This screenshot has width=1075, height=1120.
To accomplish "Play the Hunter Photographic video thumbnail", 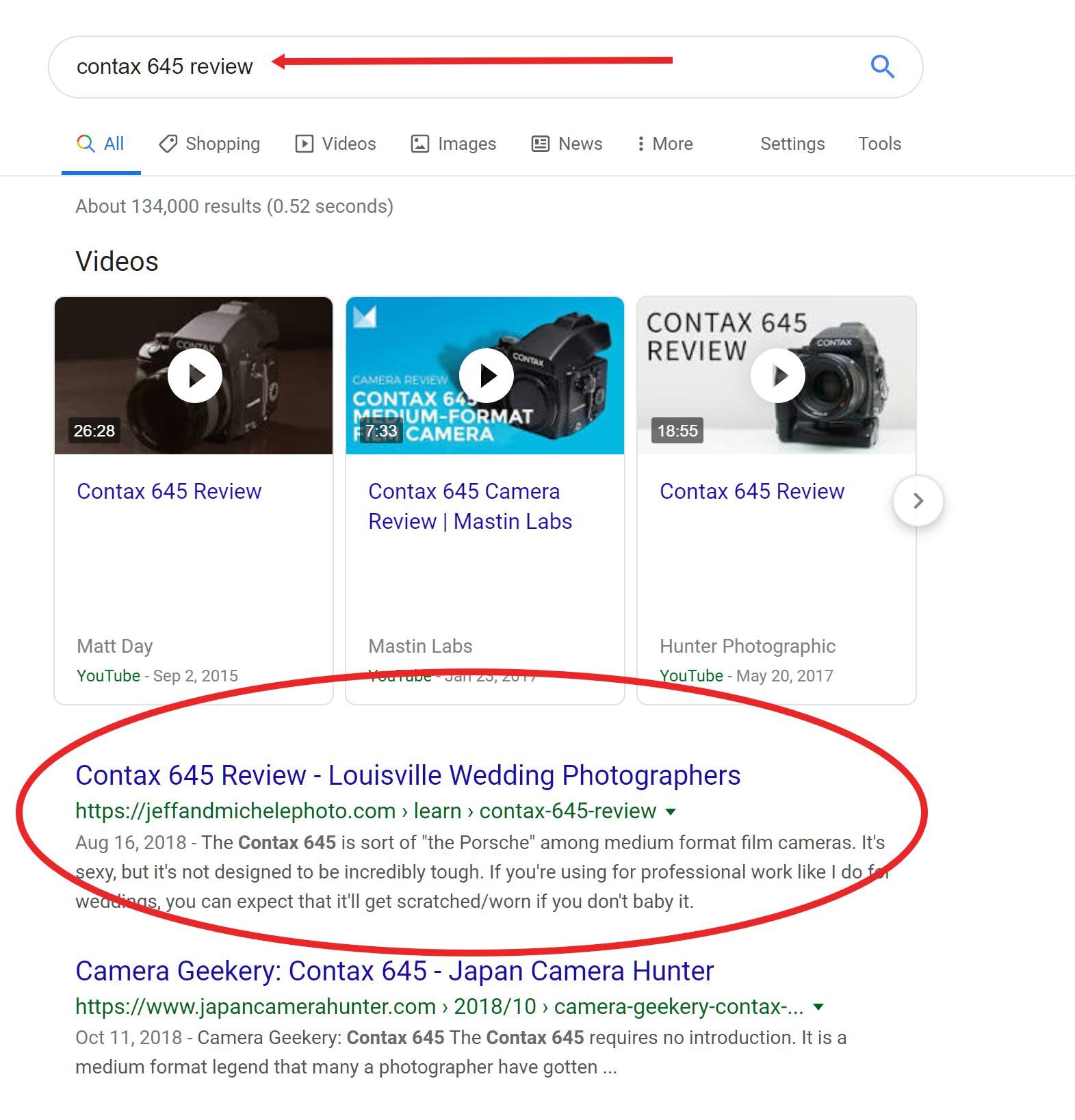I will (777, 376).
